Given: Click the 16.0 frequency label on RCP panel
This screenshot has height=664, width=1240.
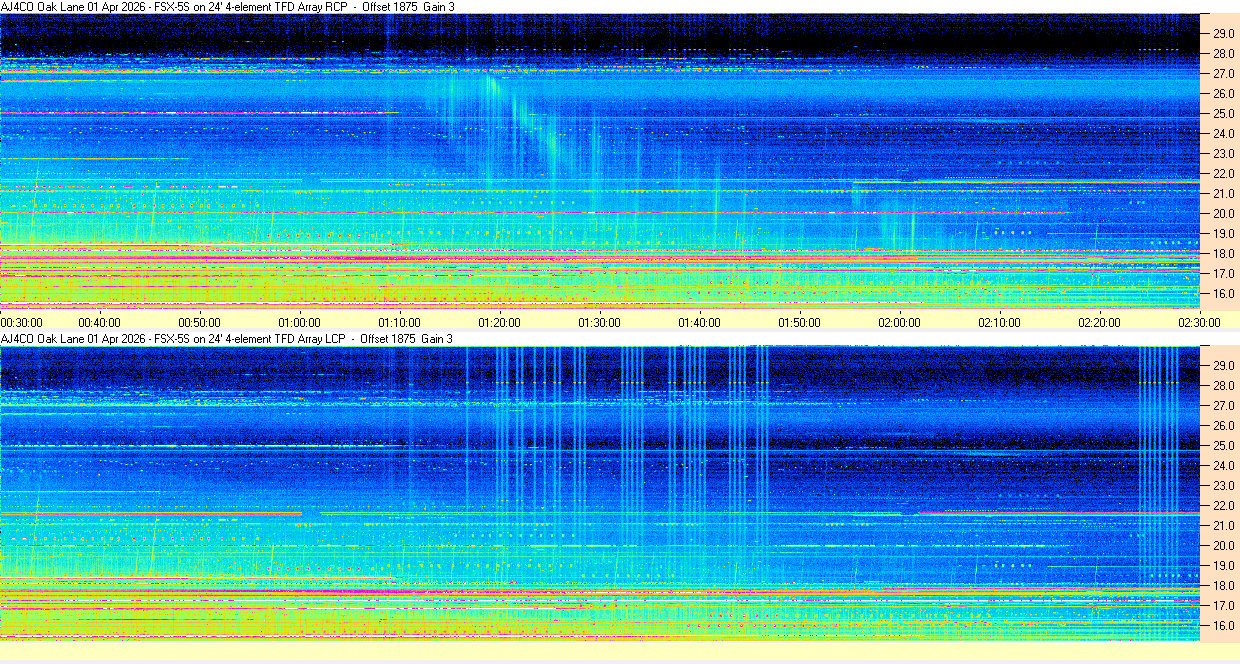Looking at the screenshot, I should tap(1223, 293).
